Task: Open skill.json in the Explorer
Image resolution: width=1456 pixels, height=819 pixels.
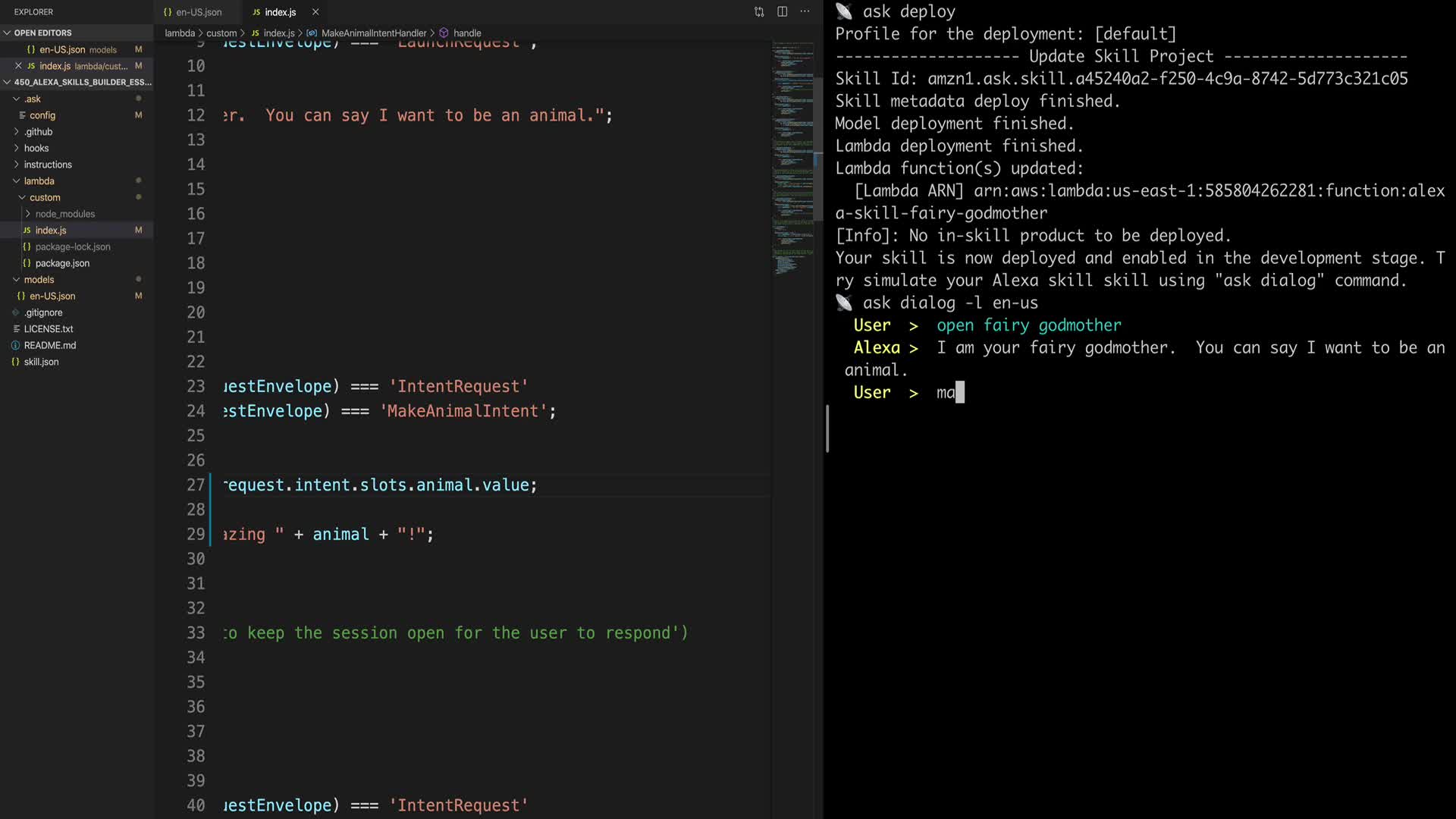Action: (41, 362)
